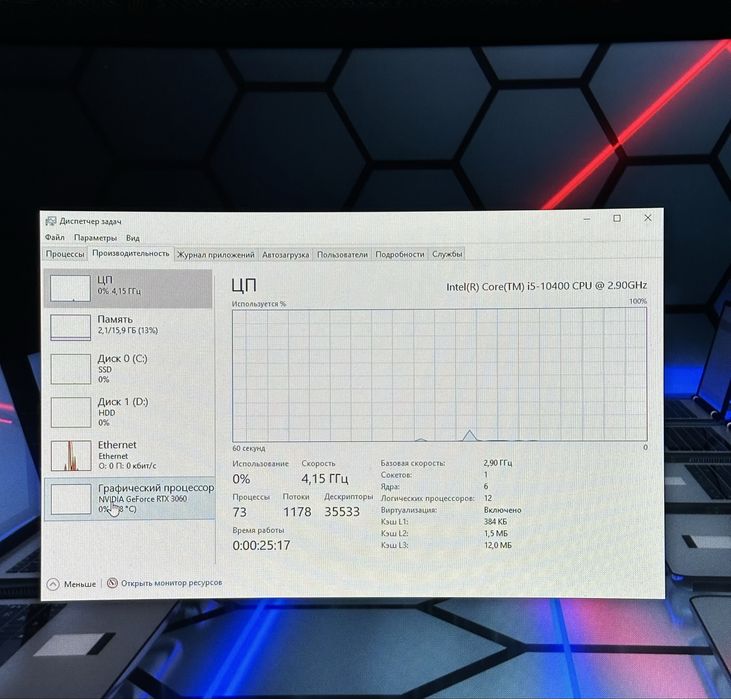731x699 pixels.
Task: Click the 73 processes count
Action: click(240, 512)
